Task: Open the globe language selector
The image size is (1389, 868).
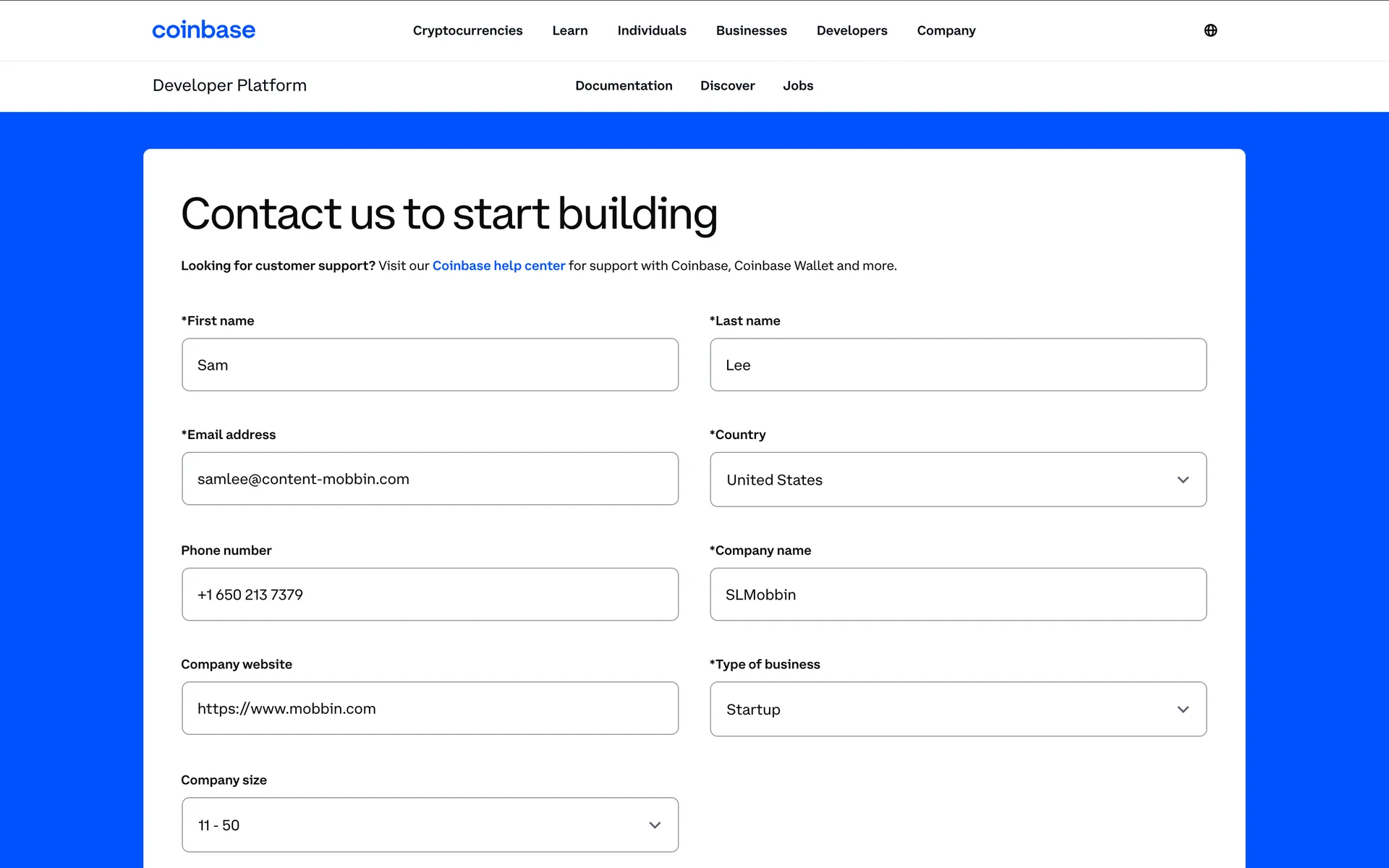Action: pos(1210,30)
